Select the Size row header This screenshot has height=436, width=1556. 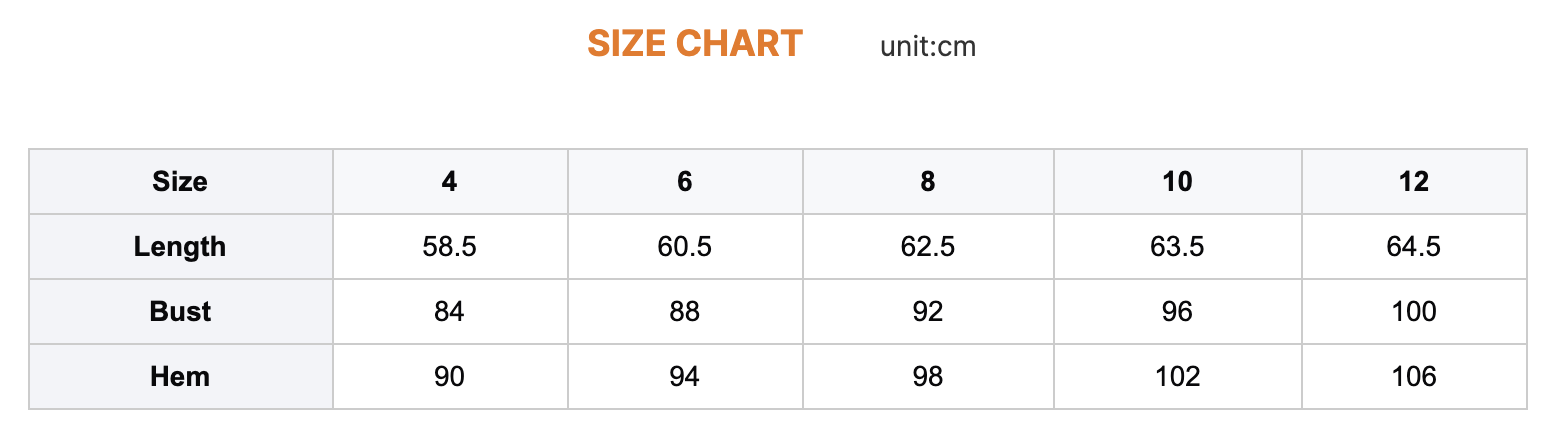click(180, 181)
